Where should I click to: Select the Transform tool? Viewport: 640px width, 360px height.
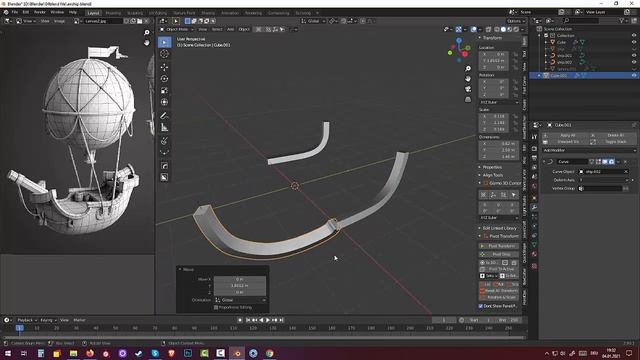164,102
